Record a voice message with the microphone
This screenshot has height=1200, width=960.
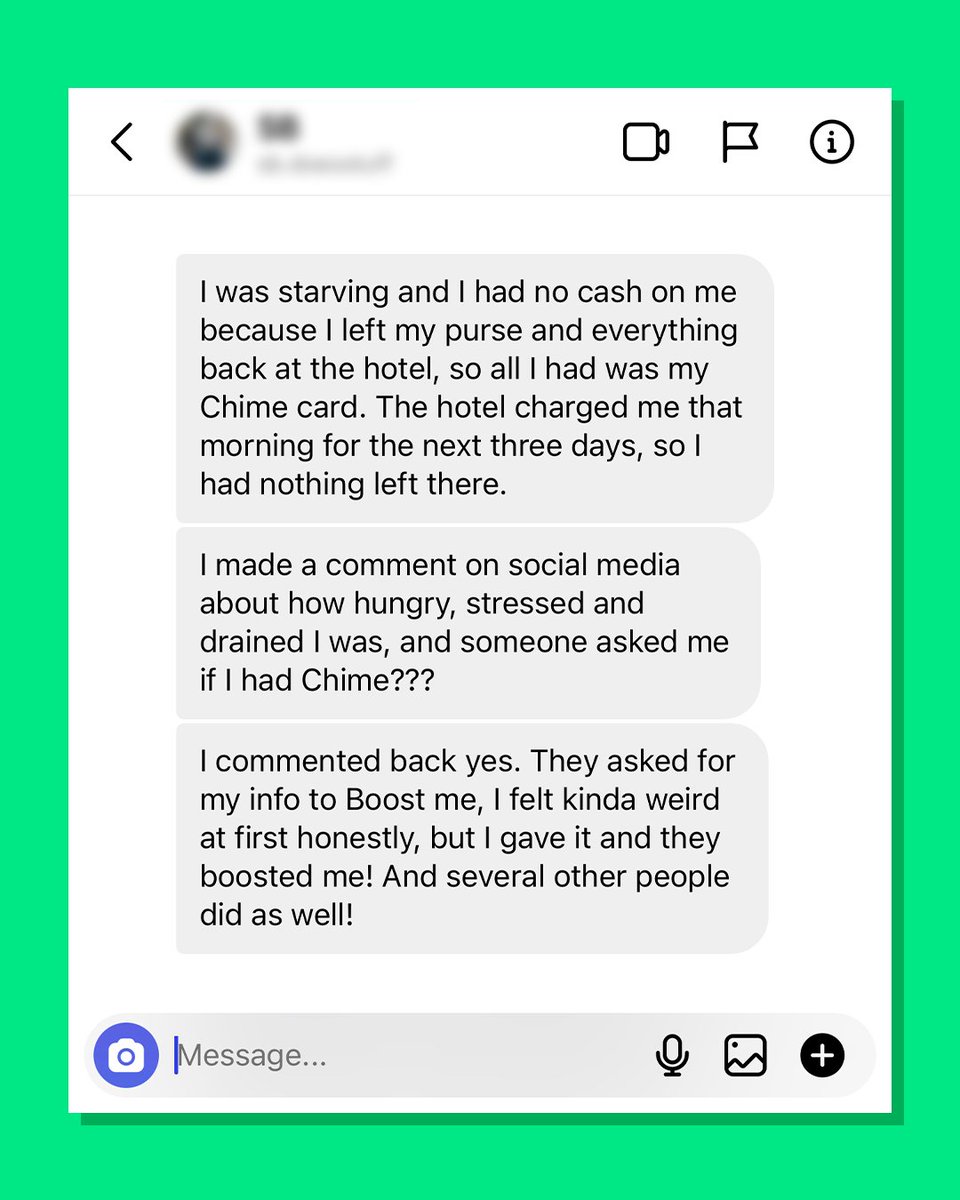(673, 1055)
